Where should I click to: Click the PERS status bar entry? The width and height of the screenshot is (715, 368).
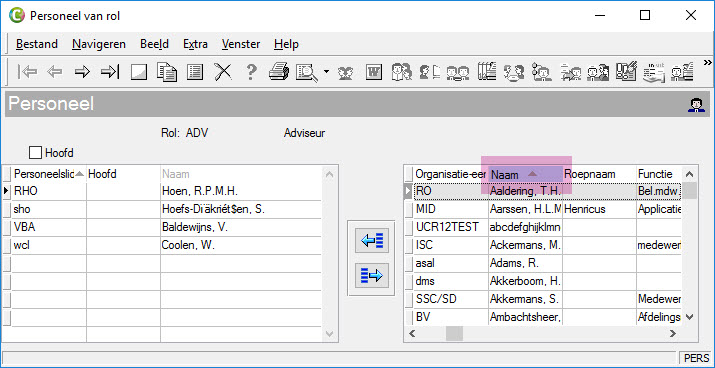697,358
